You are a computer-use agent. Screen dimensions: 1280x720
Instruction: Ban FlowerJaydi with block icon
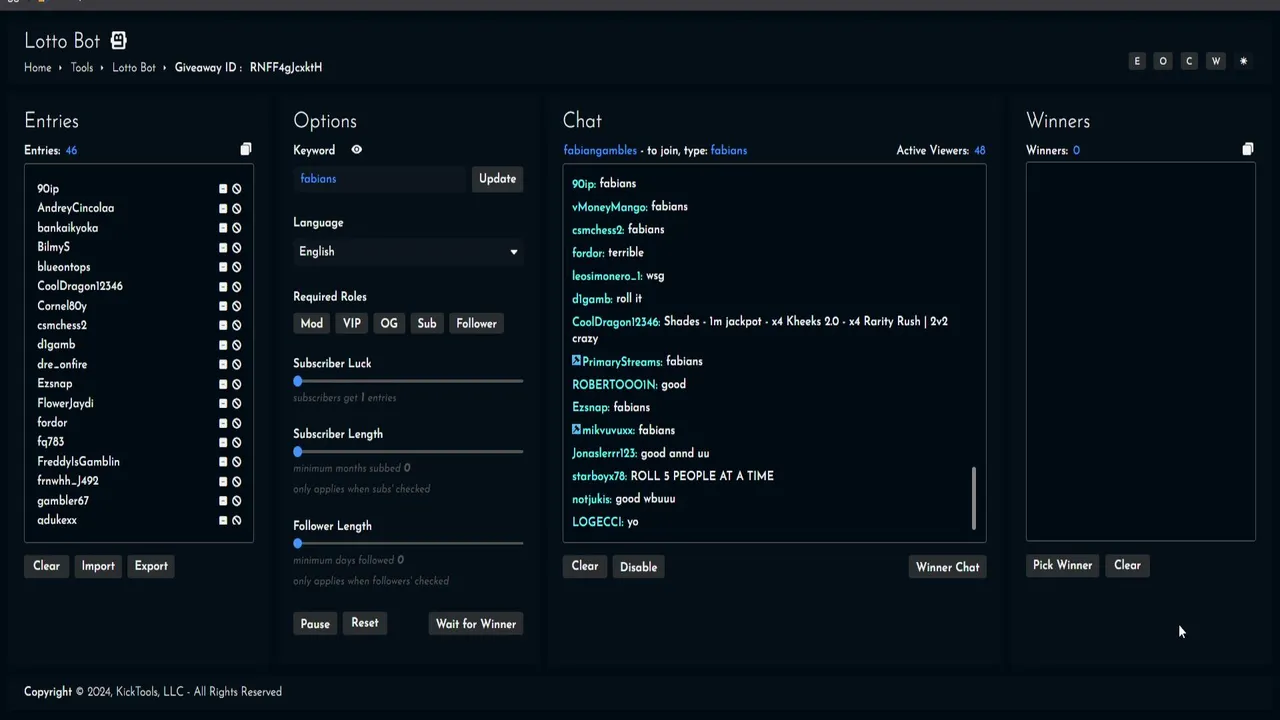click(x=237, y=404)
